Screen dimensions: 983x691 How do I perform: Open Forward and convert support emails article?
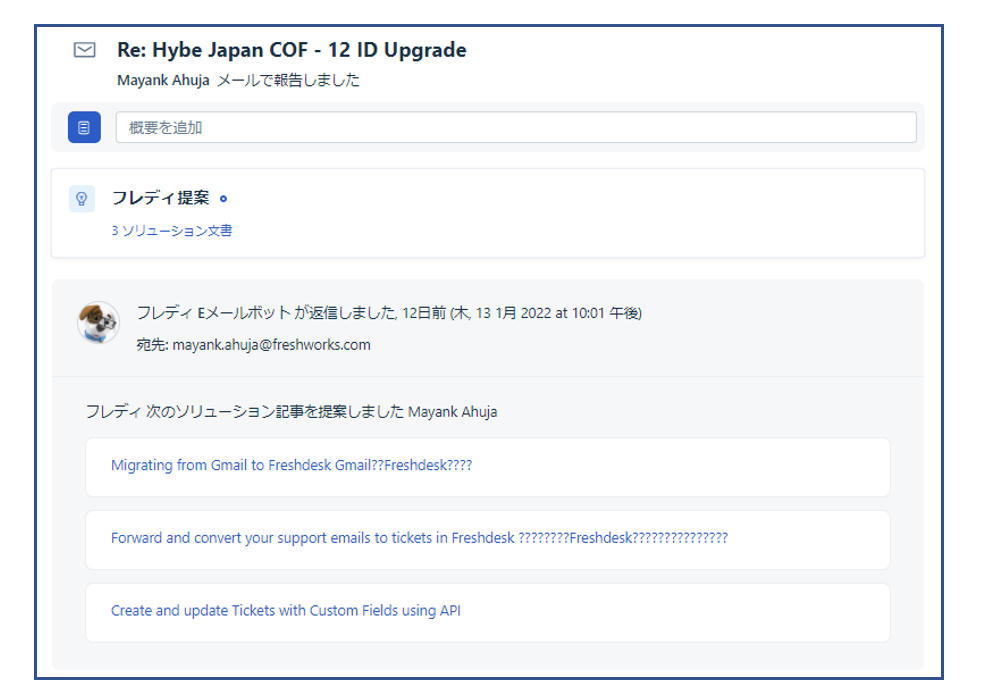(x=419, y=538)
